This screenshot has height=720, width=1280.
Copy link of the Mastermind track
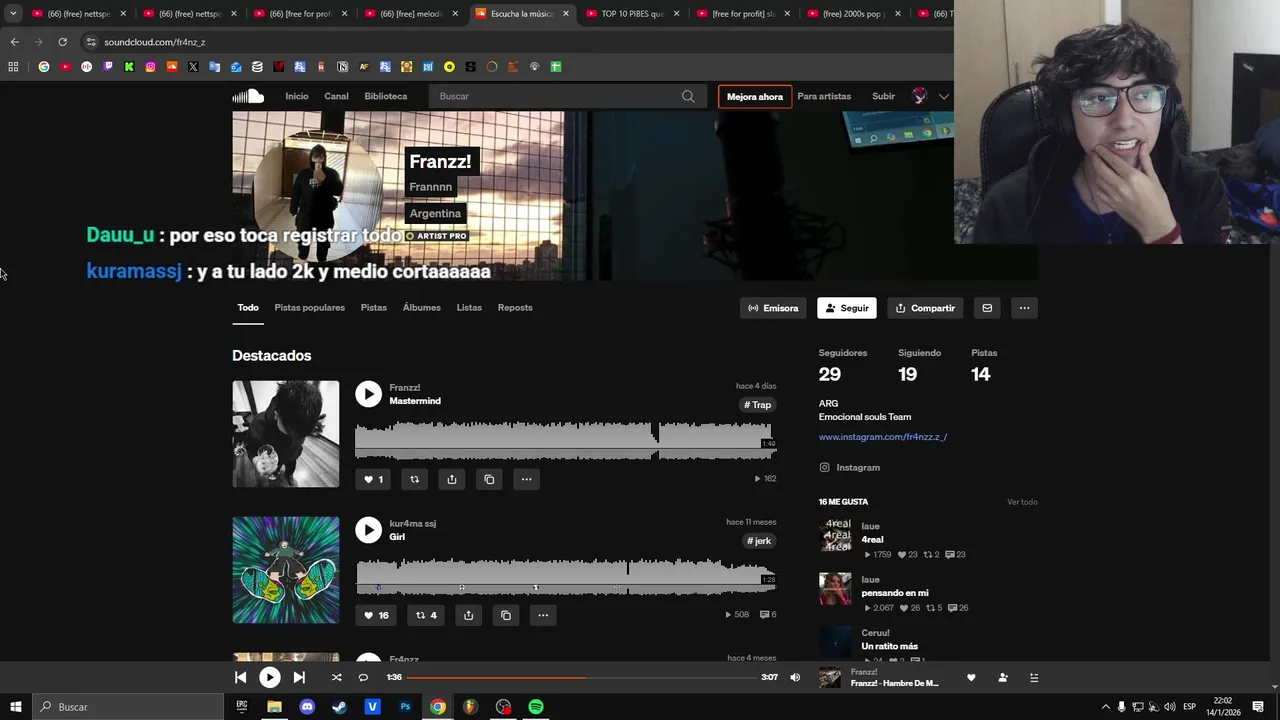[x=489, y=479]
